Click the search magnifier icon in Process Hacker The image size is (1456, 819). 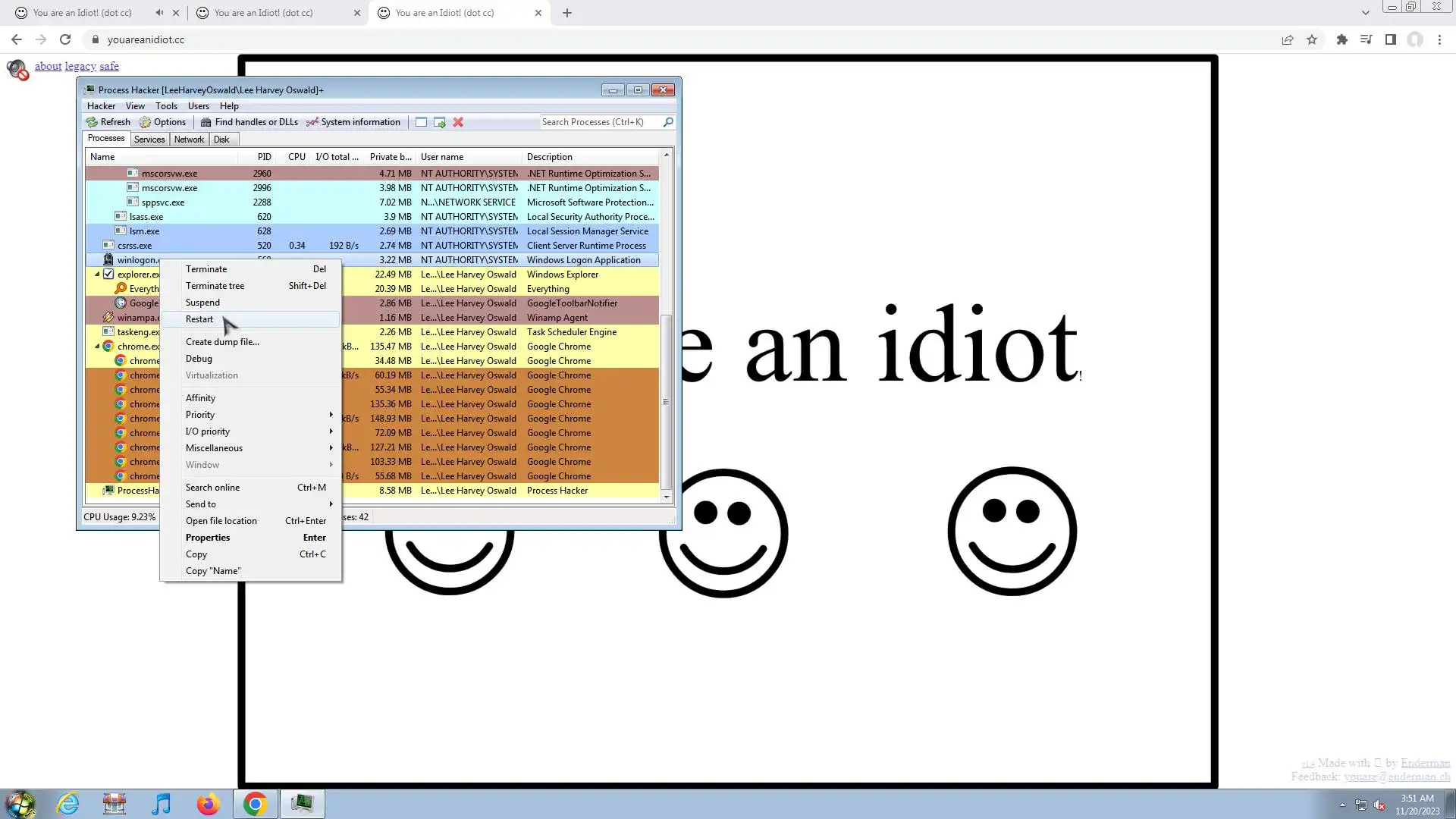pyautogui.click(x=668, y=122)
